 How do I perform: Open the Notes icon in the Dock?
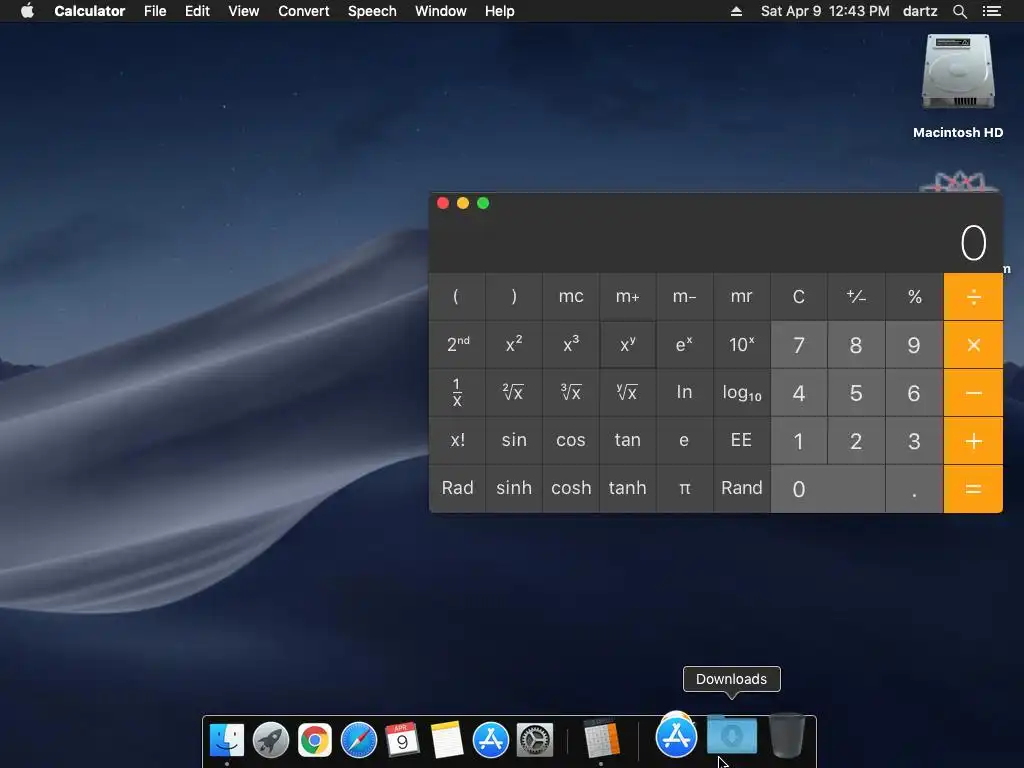pyautogui.click(x=447, y=740)
